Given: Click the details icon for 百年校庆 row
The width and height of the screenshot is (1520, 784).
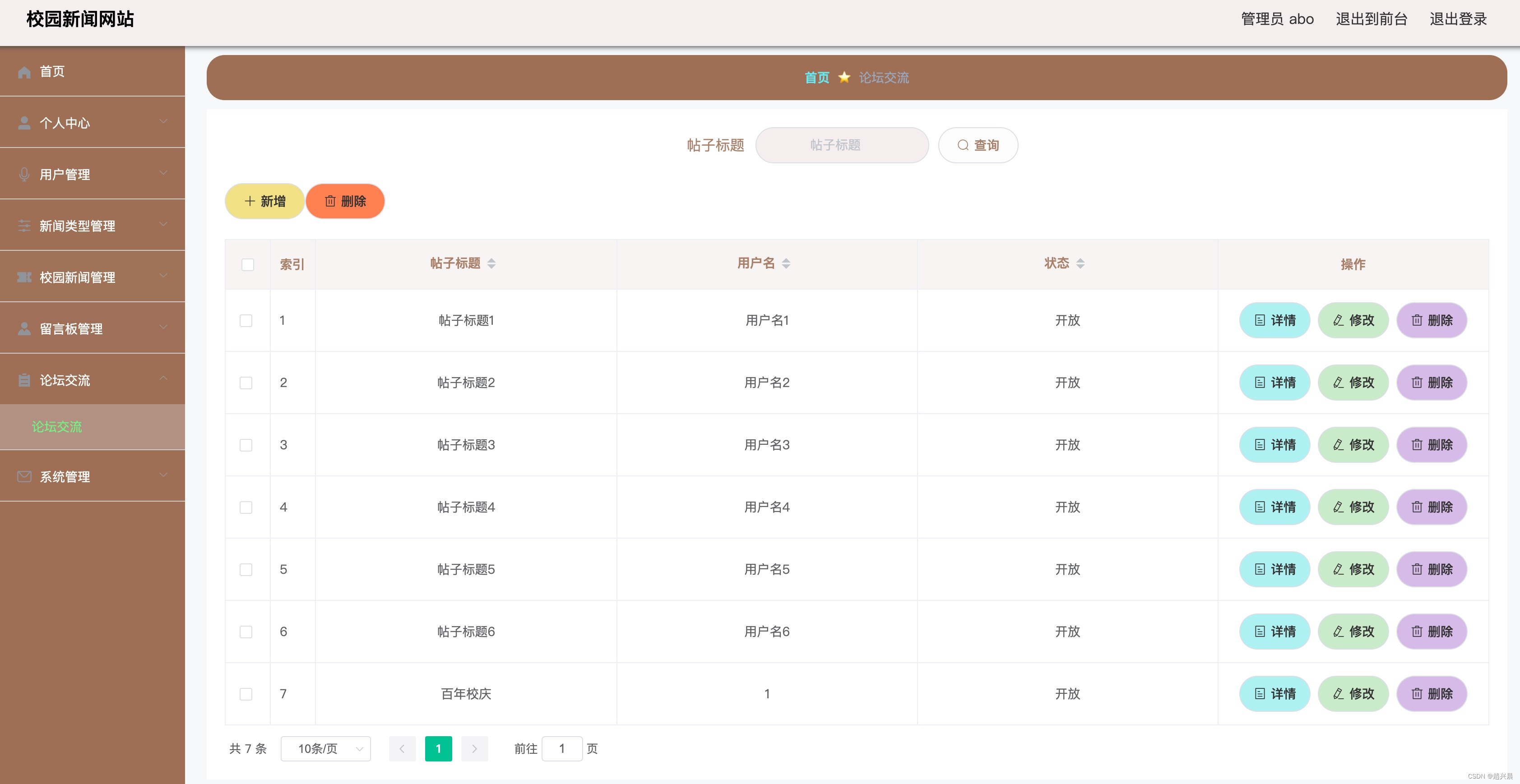Looking at the screenshot, I should point(1260,694).
